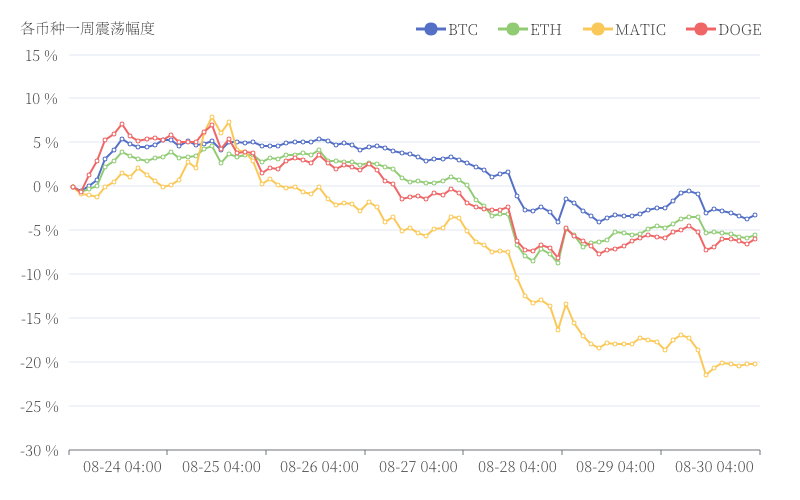Disable DOGE series via its legend text
Image resolution: width=800 pixels, height=500 pixels.
[740, 30]
